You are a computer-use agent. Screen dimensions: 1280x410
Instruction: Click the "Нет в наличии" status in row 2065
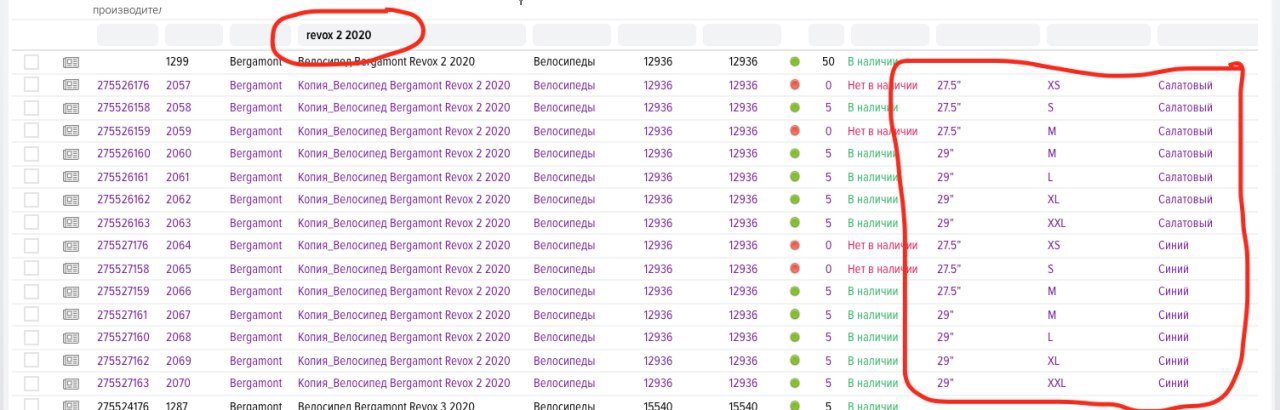point(882,269)
